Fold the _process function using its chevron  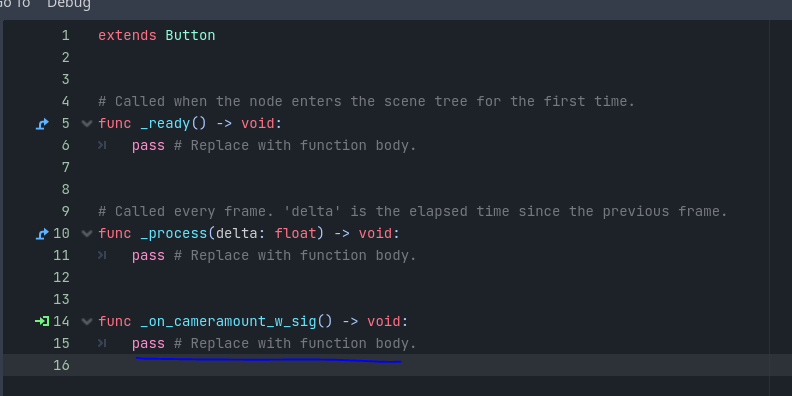tap(87, 233)
